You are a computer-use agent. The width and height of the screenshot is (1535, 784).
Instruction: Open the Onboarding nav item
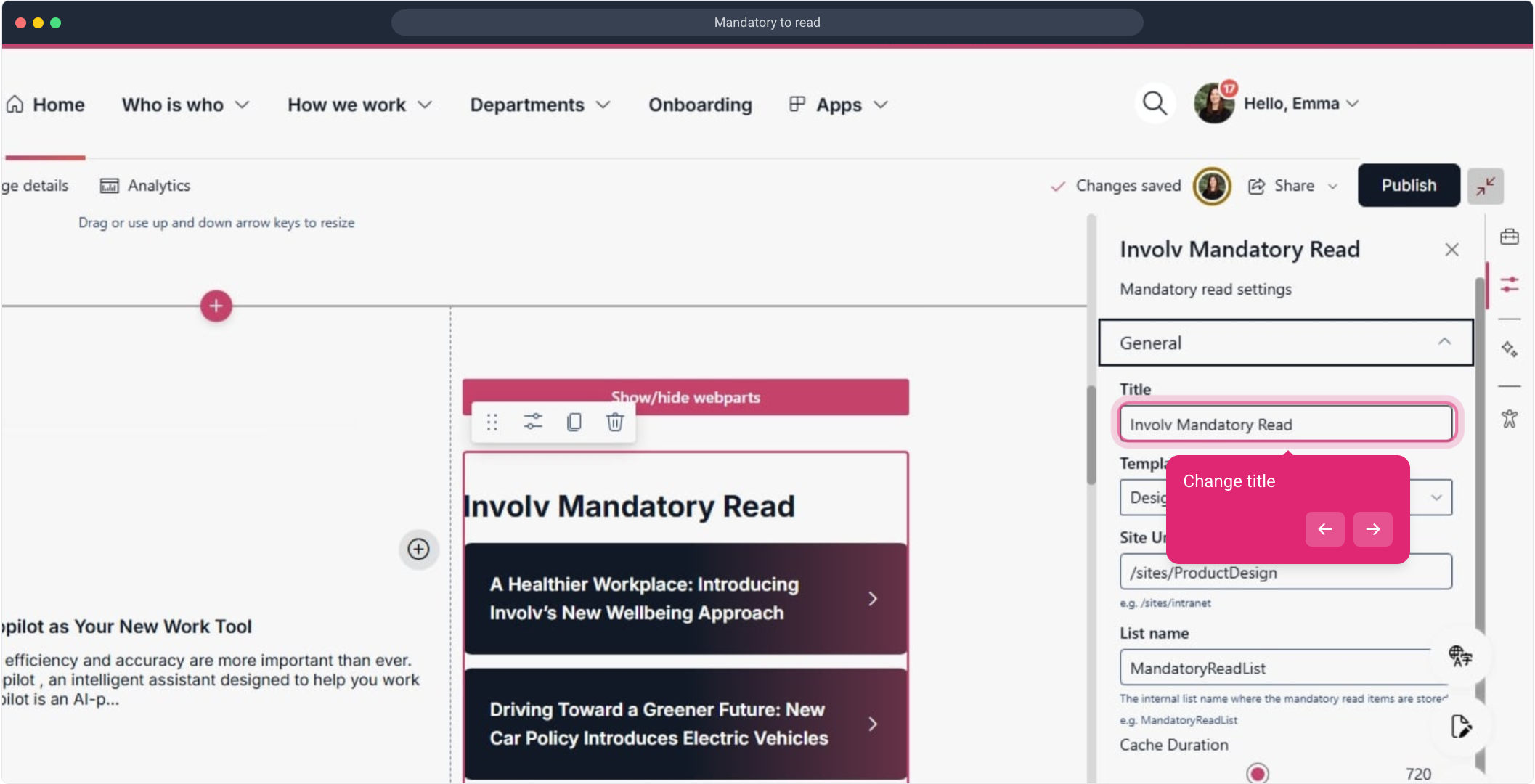[x=700, y=105]
